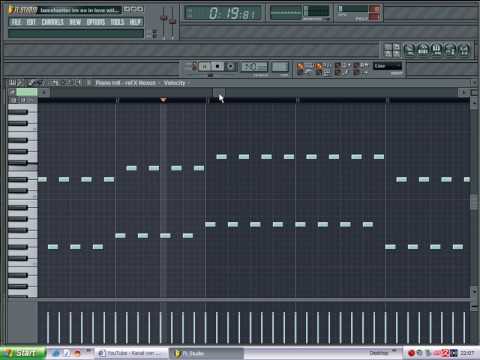480x360 pixels.
Task: Click the system tray clock
Action: (467, 353)
